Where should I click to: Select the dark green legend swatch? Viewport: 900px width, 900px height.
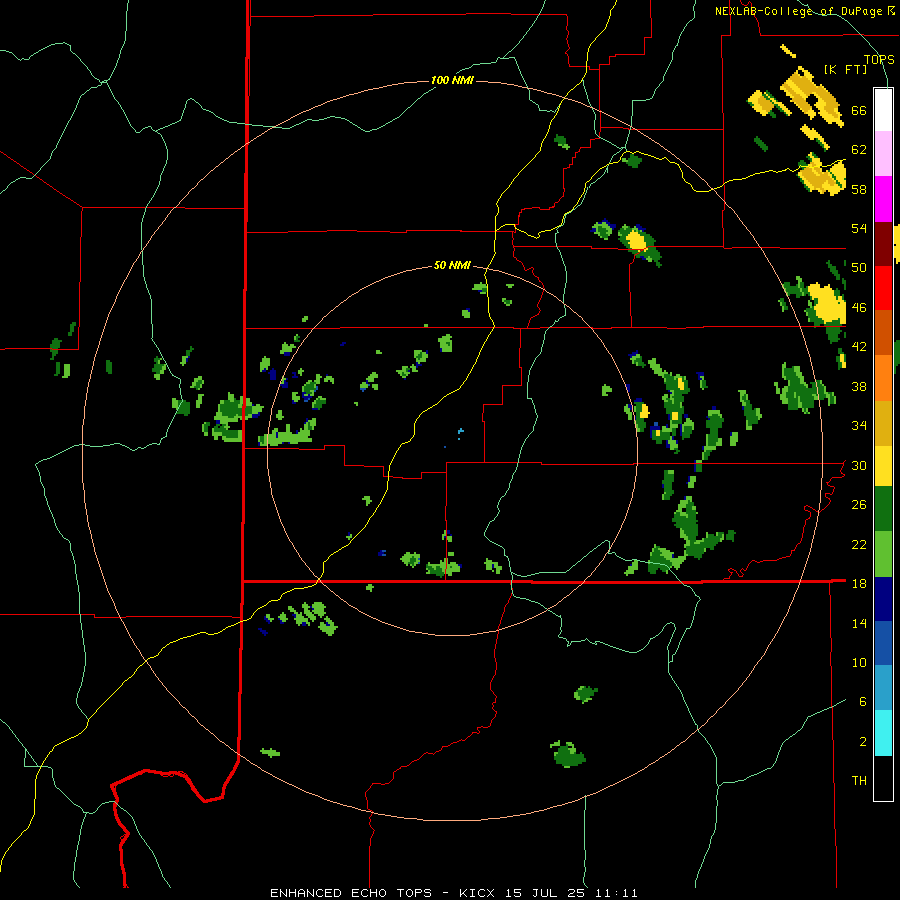(x=883, y=509)
